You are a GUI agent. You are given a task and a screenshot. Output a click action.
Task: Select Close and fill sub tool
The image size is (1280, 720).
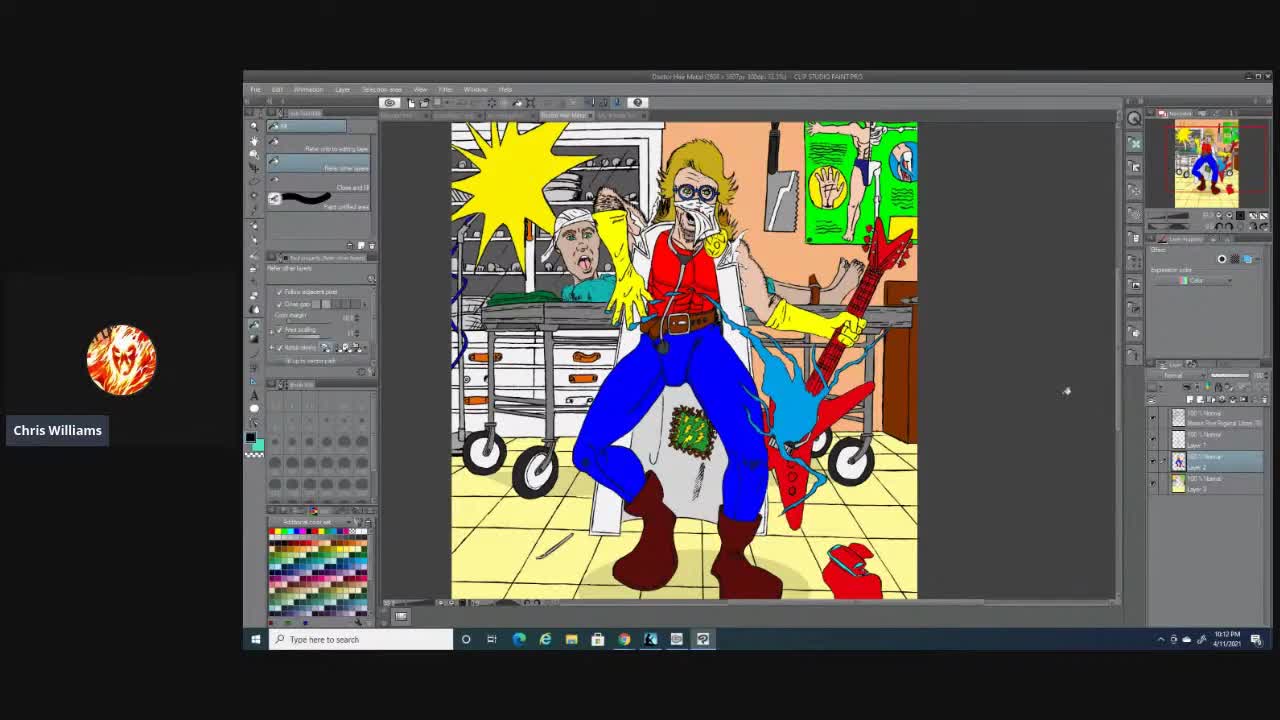click(x=318, y=182)
